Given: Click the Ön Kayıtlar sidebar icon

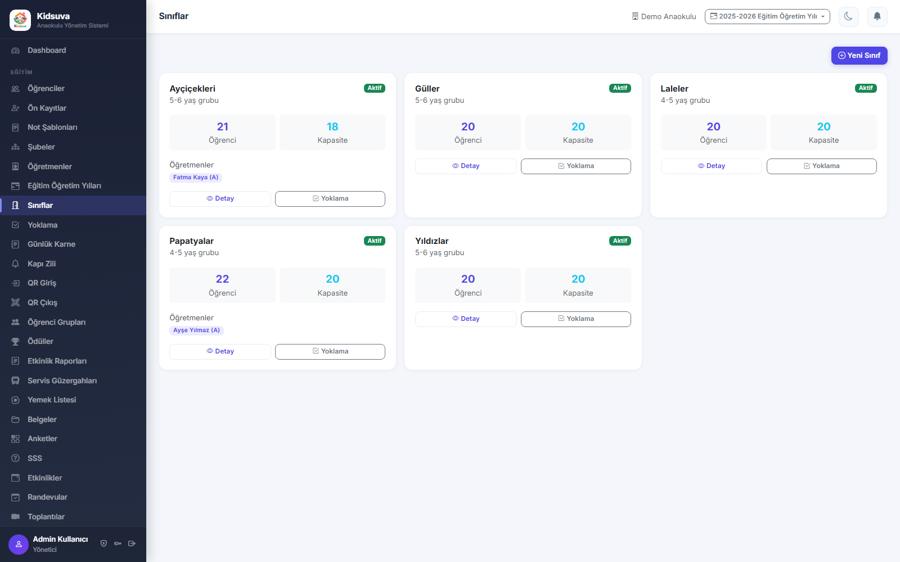Looking at the screenshot, I should pyautogui.click(x=15, y=108).
